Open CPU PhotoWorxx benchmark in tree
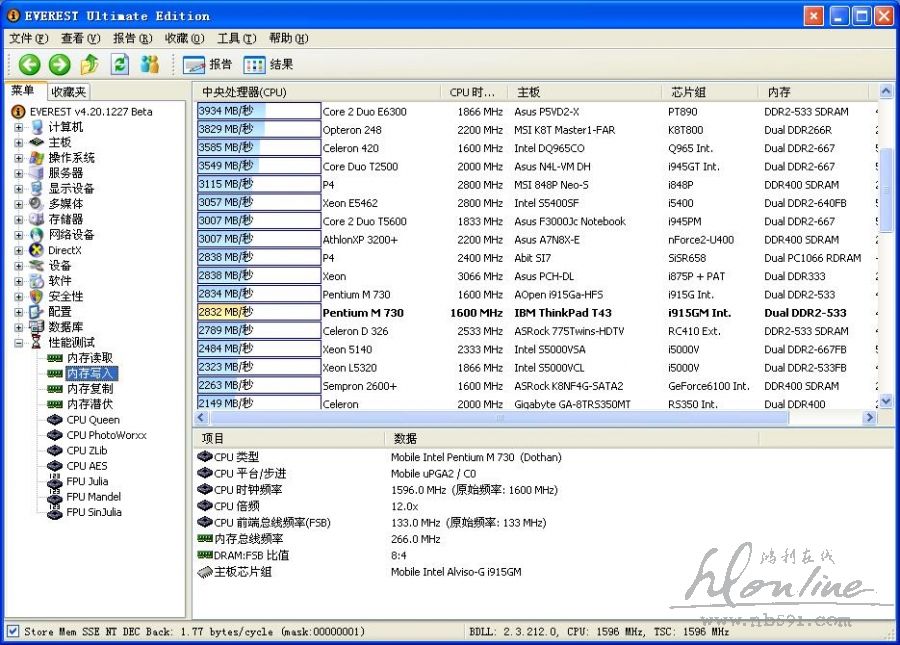 pos(105,435)
